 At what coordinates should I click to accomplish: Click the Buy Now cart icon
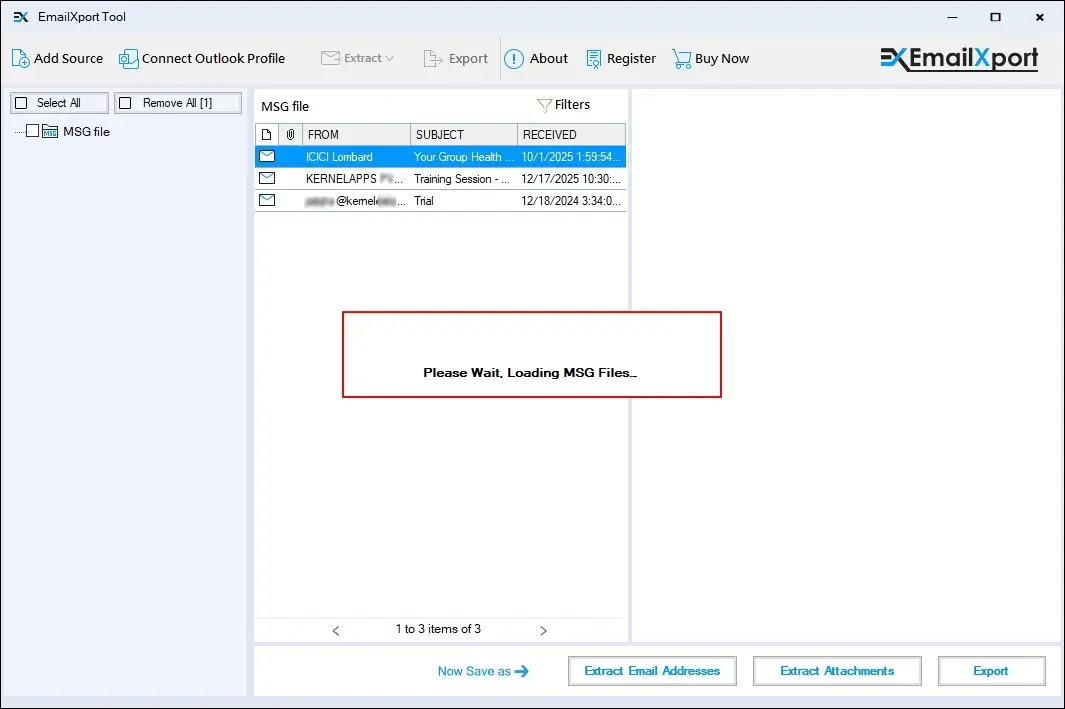tap(681, 58)
